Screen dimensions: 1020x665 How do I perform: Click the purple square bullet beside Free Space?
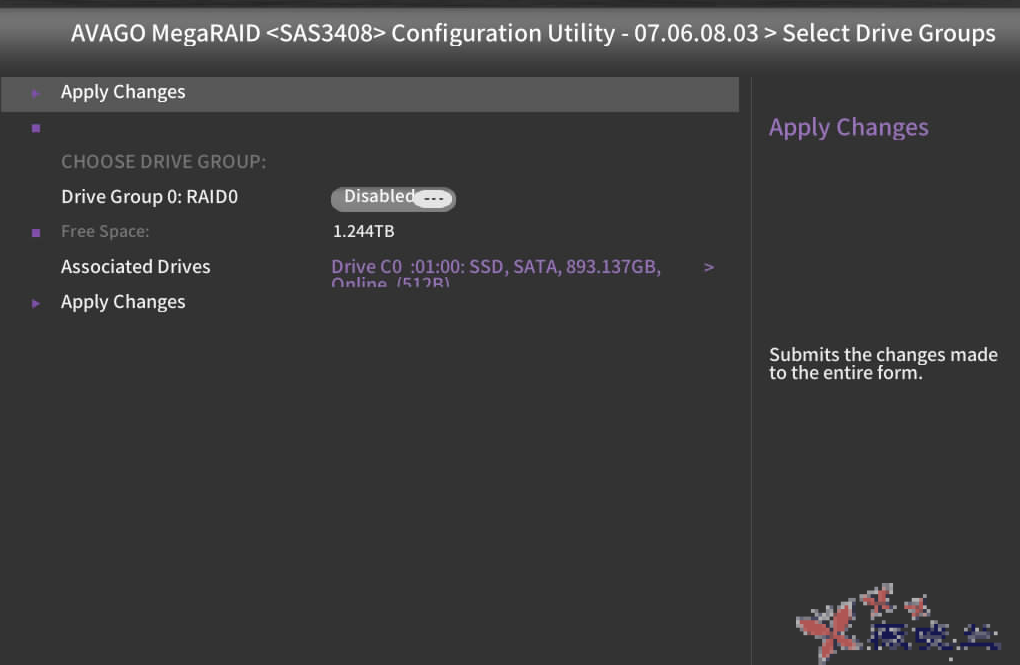[x=36, y=233]
